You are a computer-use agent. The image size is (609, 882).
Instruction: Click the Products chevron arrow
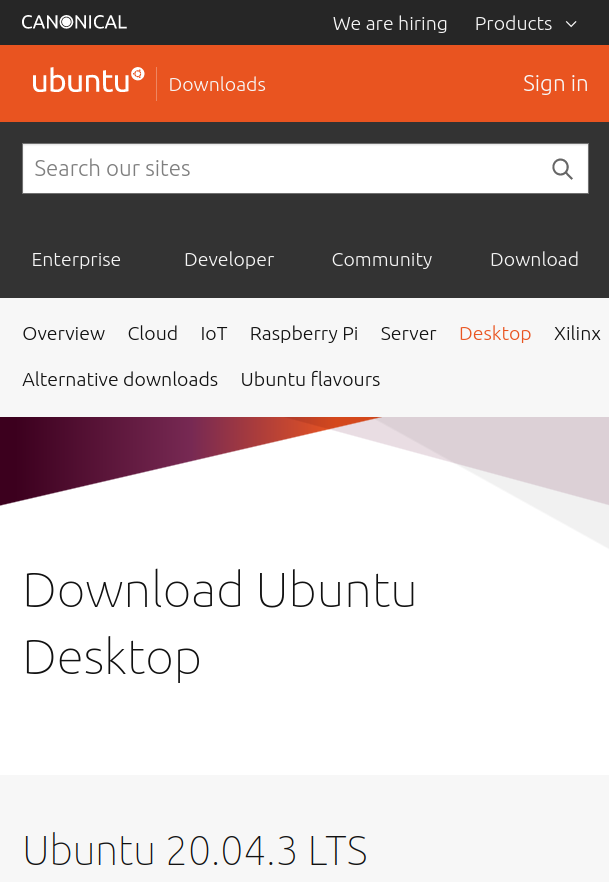(571, 24)
